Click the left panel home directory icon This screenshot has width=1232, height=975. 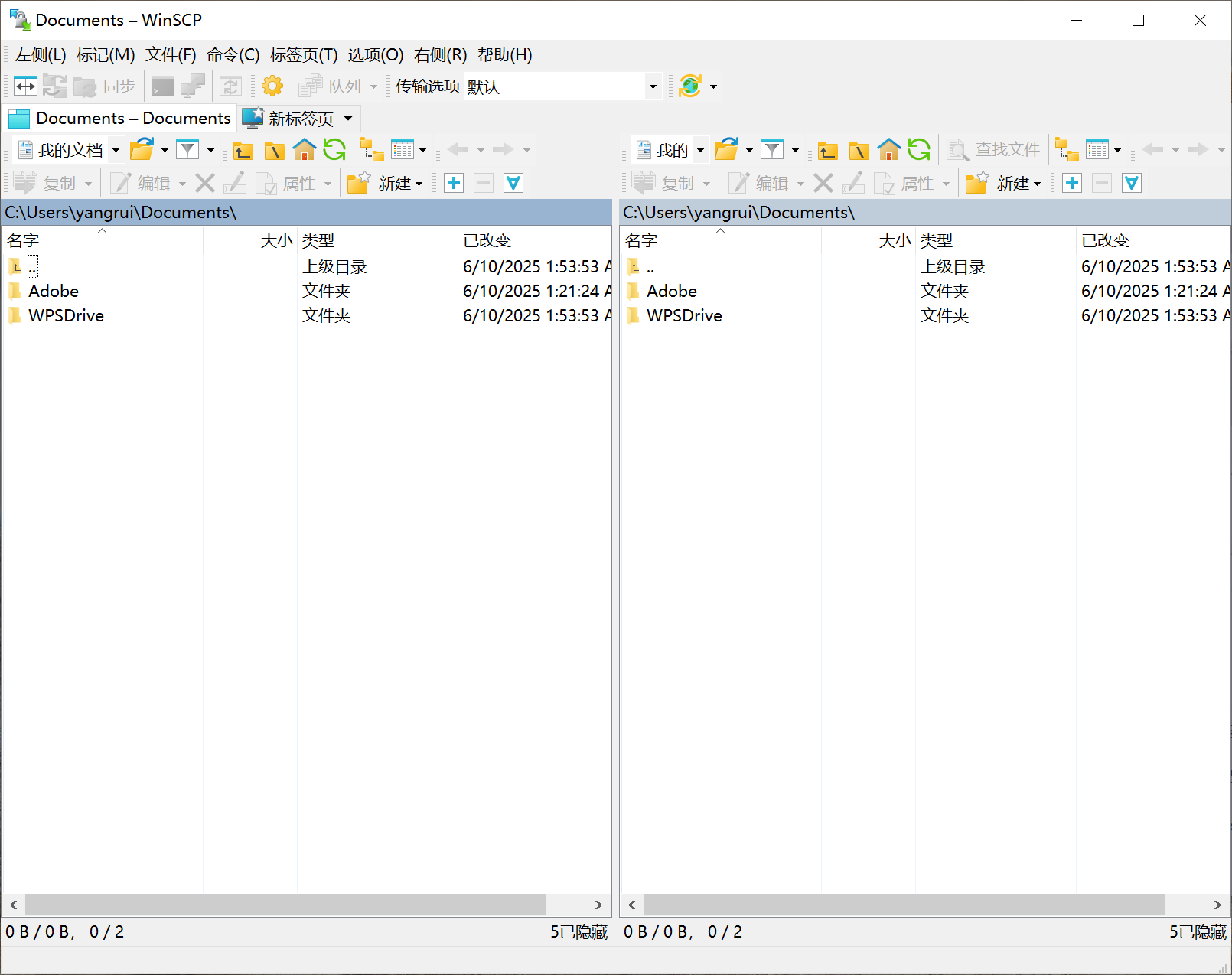point(304,150)
